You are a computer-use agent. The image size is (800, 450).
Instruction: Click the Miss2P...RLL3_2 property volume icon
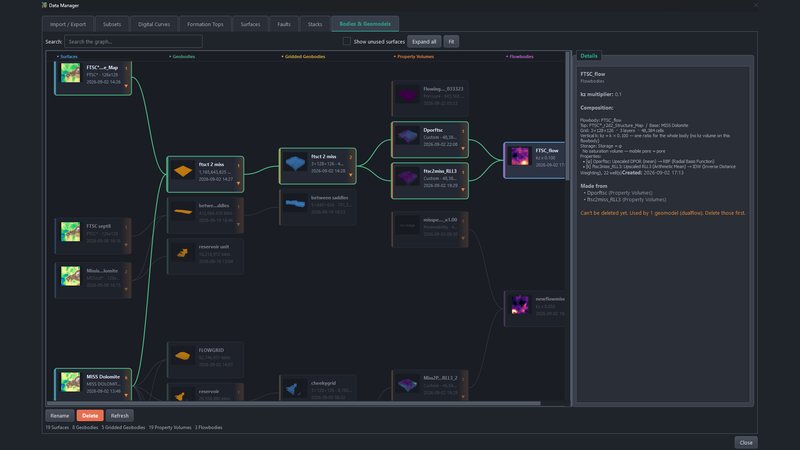407,384
